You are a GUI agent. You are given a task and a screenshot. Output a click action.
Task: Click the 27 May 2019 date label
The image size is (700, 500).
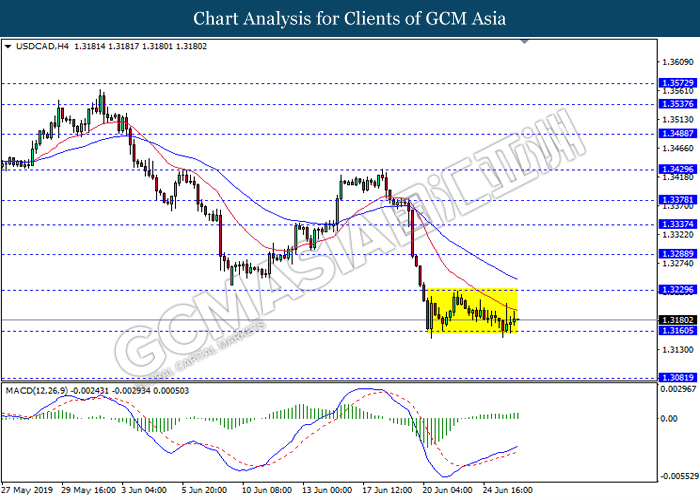(27, 490)
